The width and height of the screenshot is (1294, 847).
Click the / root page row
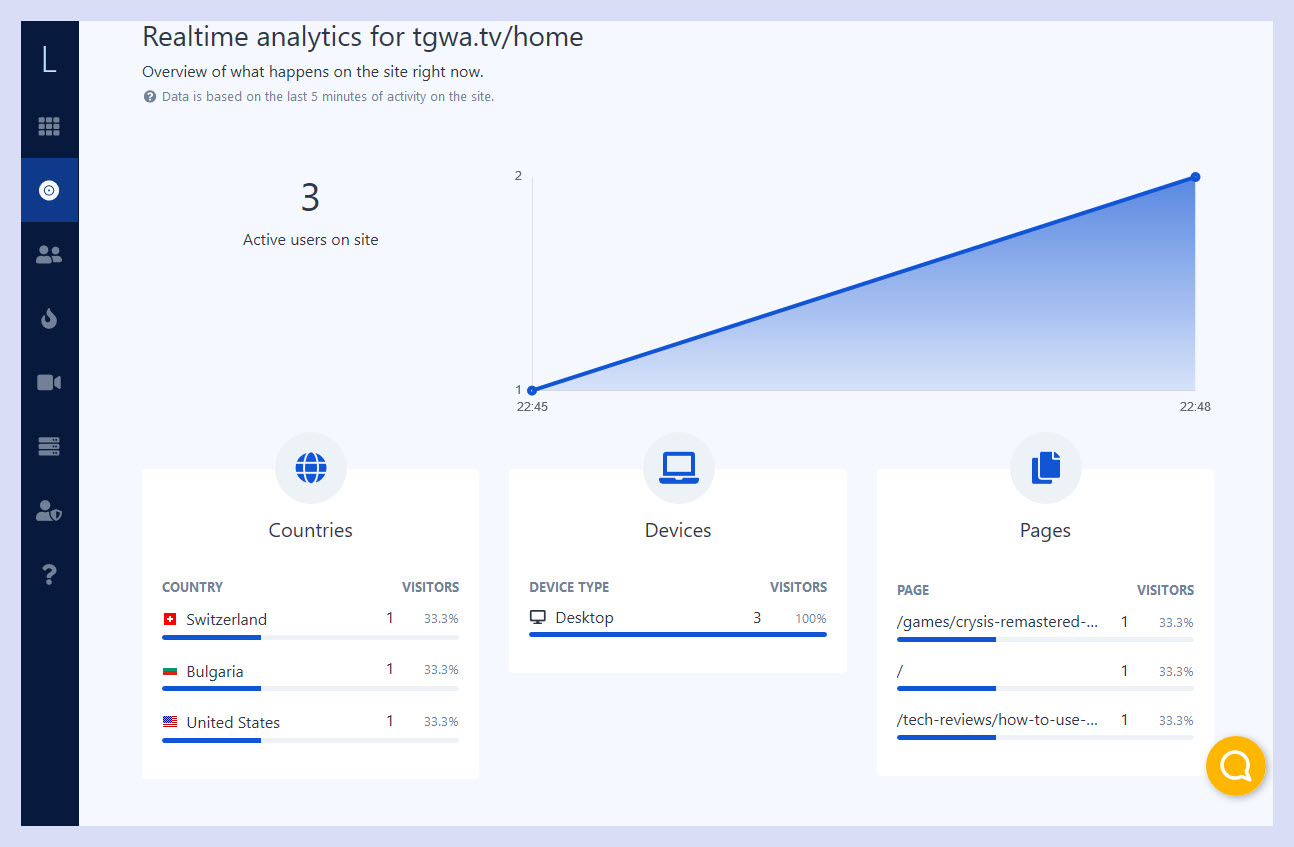(x=1045, y=672)
